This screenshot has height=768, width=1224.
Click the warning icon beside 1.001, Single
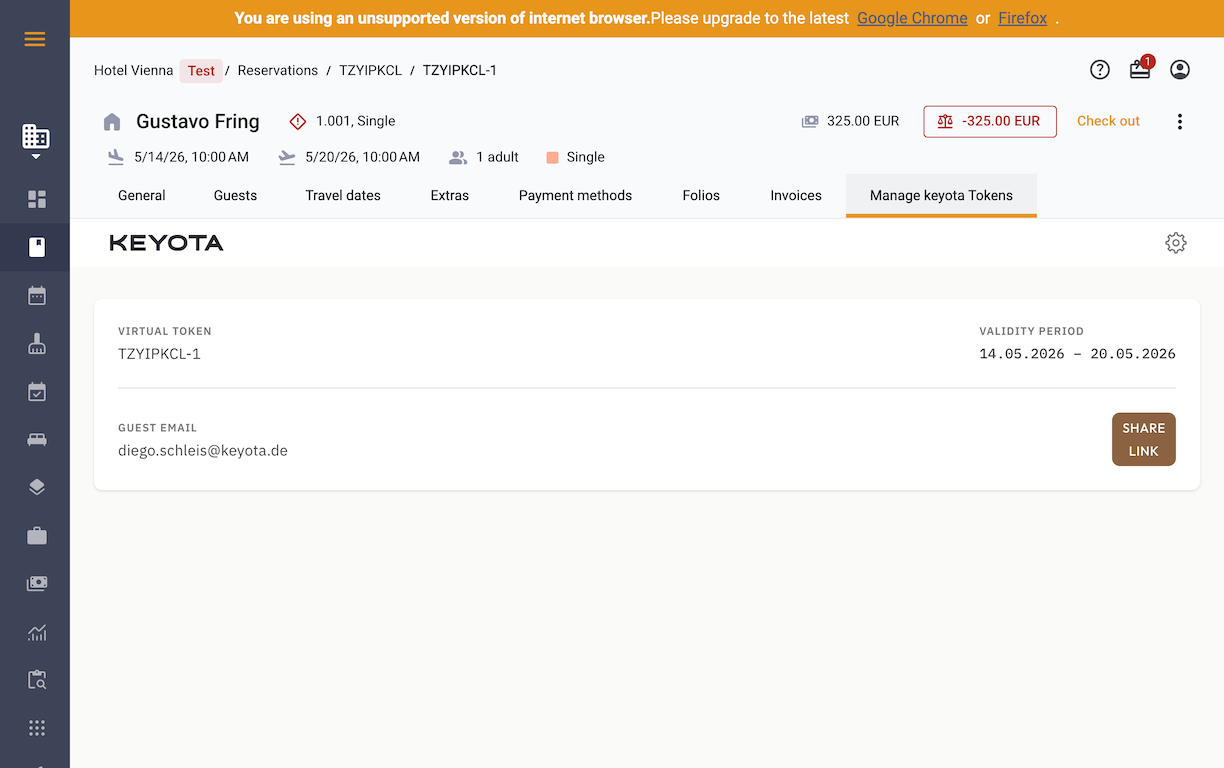click(x=298, y=121)
